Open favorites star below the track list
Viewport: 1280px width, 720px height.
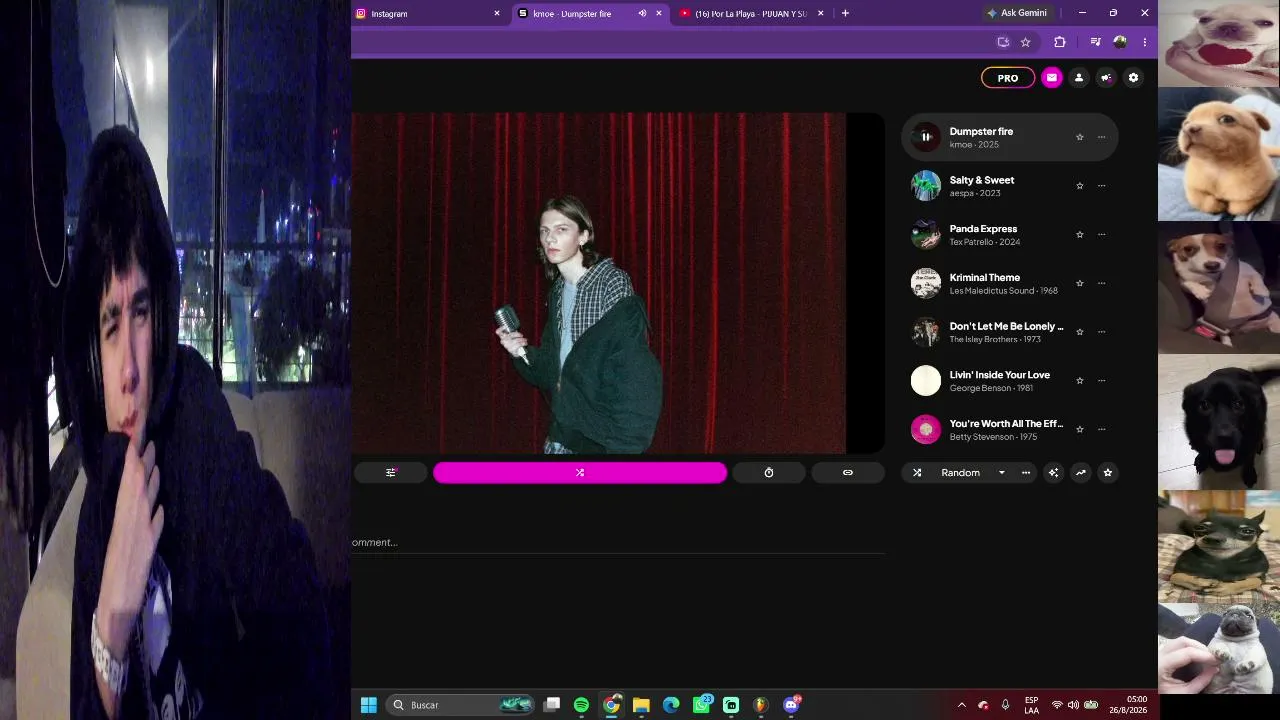coord(1107,473)
